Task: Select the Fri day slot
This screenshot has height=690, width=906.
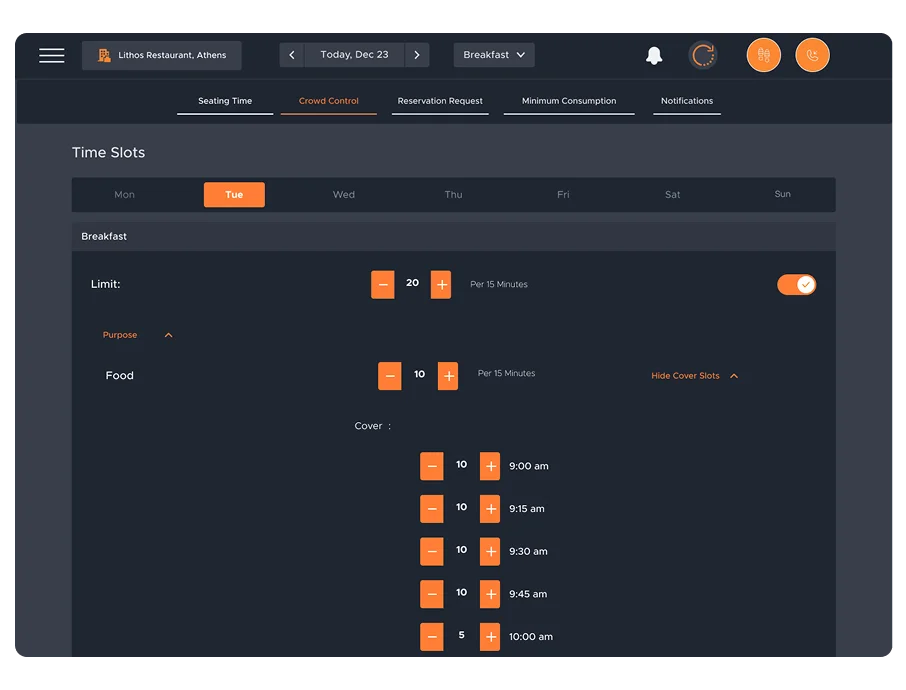Action: [563, 195]
